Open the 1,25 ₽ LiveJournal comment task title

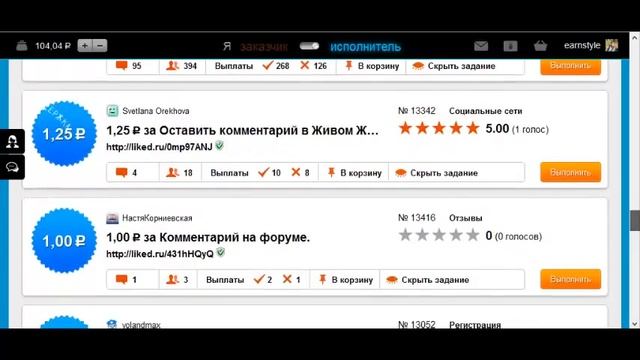point(242,131)
